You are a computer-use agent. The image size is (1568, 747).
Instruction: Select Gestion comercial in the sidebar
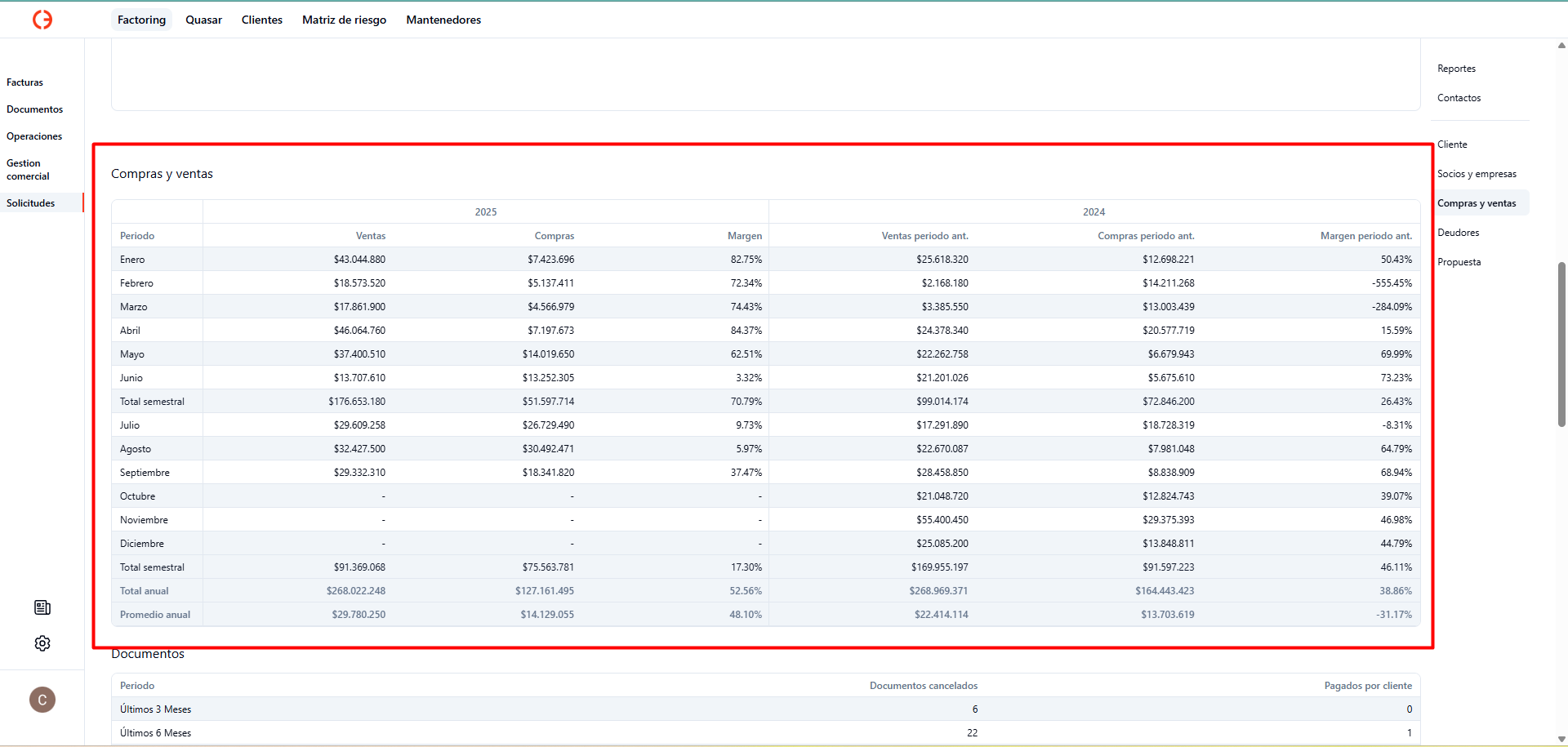29,170
